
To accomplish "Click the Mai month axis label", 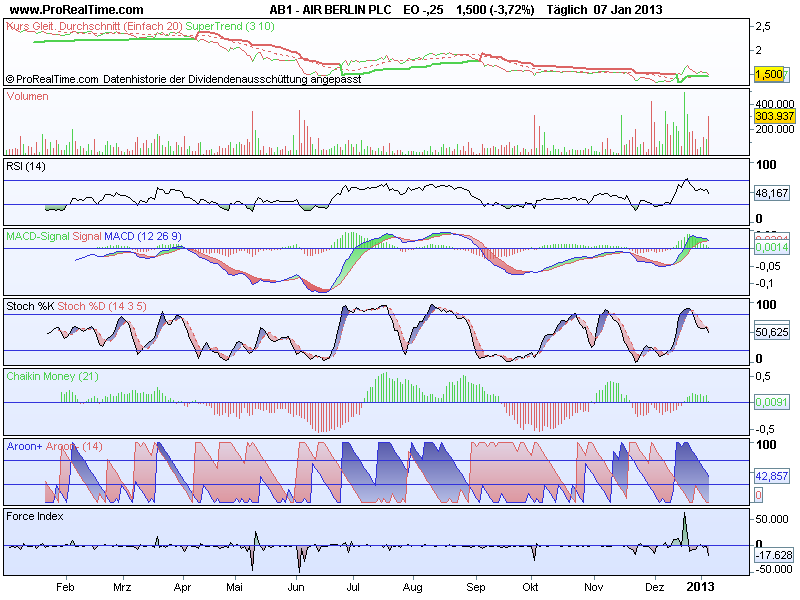I will click(x=234, y=587).
